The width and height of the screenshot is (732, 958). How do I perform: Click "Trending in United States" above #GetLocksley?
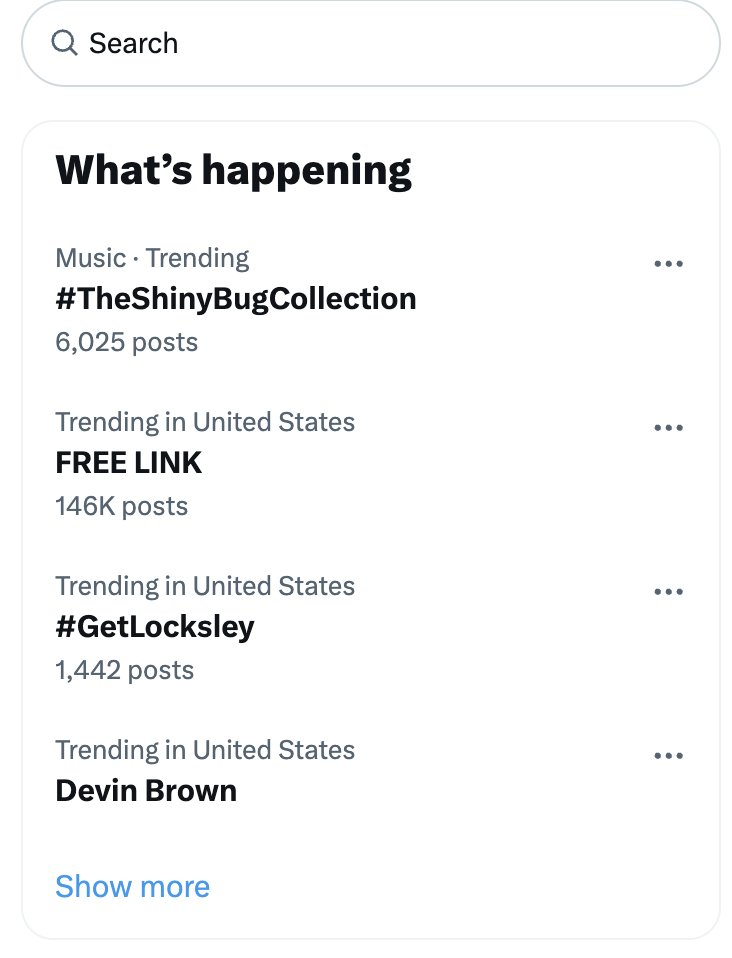tap(205, 586)
